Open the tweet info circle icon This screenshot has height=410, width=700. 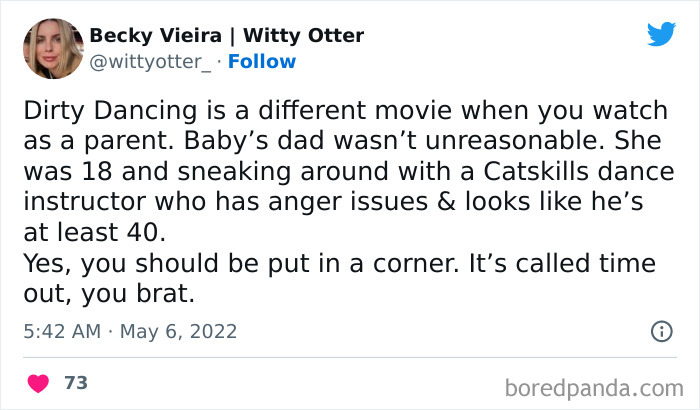(660, 330)
